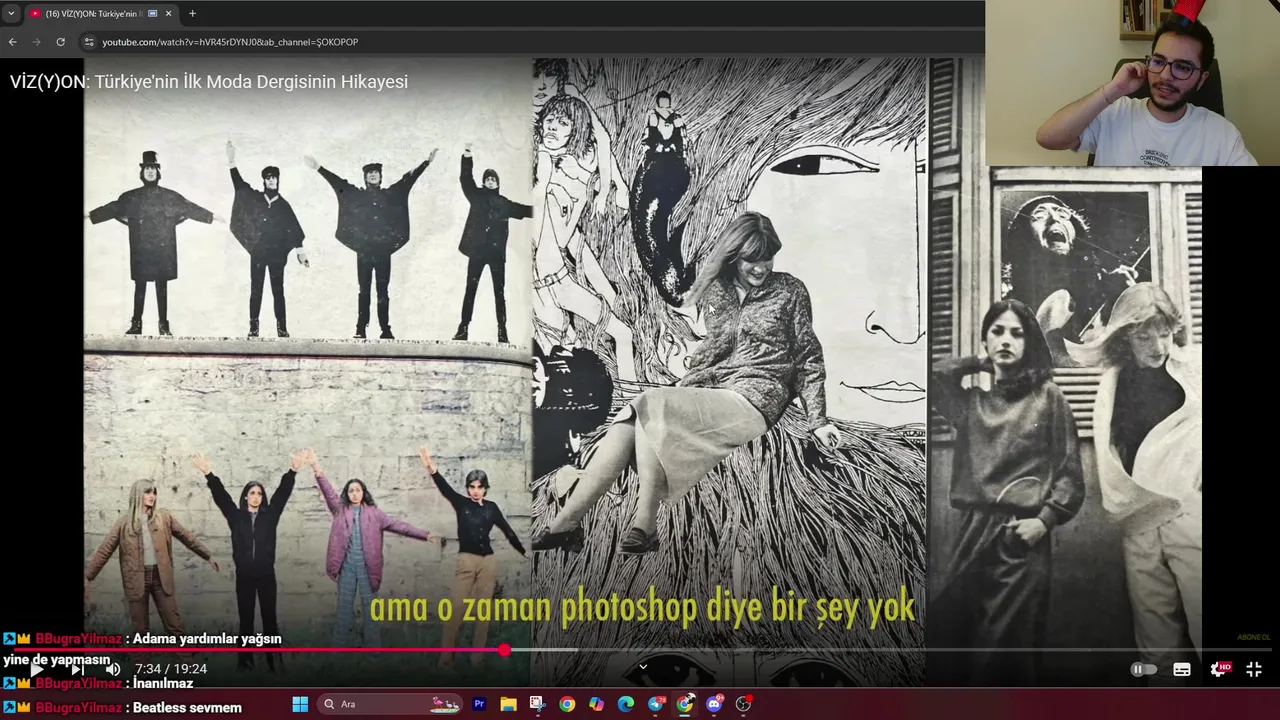The width and height of the screenshot is (1280, 720).
Task: Click the time display 7:34 / 19:24
Action: 171,669
